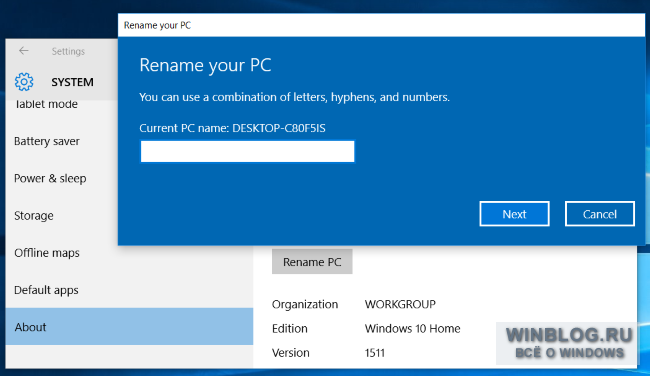Click the new PC name field
Image resolution: width=650 pixels, height=376 pixels.
point(247,151)
